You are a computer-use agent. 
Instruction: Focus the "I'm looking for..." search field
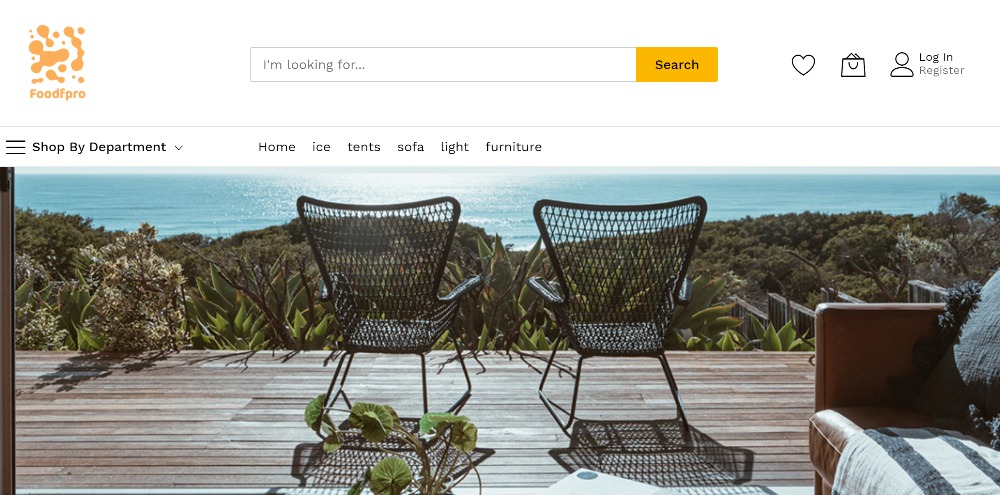[x=443, y=64]
